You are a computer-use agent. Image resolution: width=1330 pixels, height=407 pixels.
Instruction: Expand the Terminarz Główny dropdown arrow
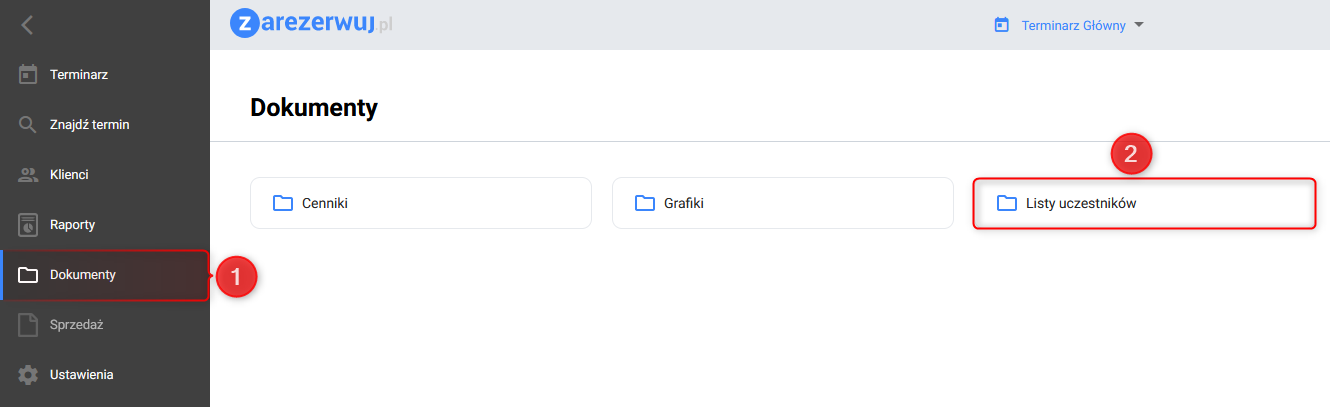click(x=1137, y=25)
